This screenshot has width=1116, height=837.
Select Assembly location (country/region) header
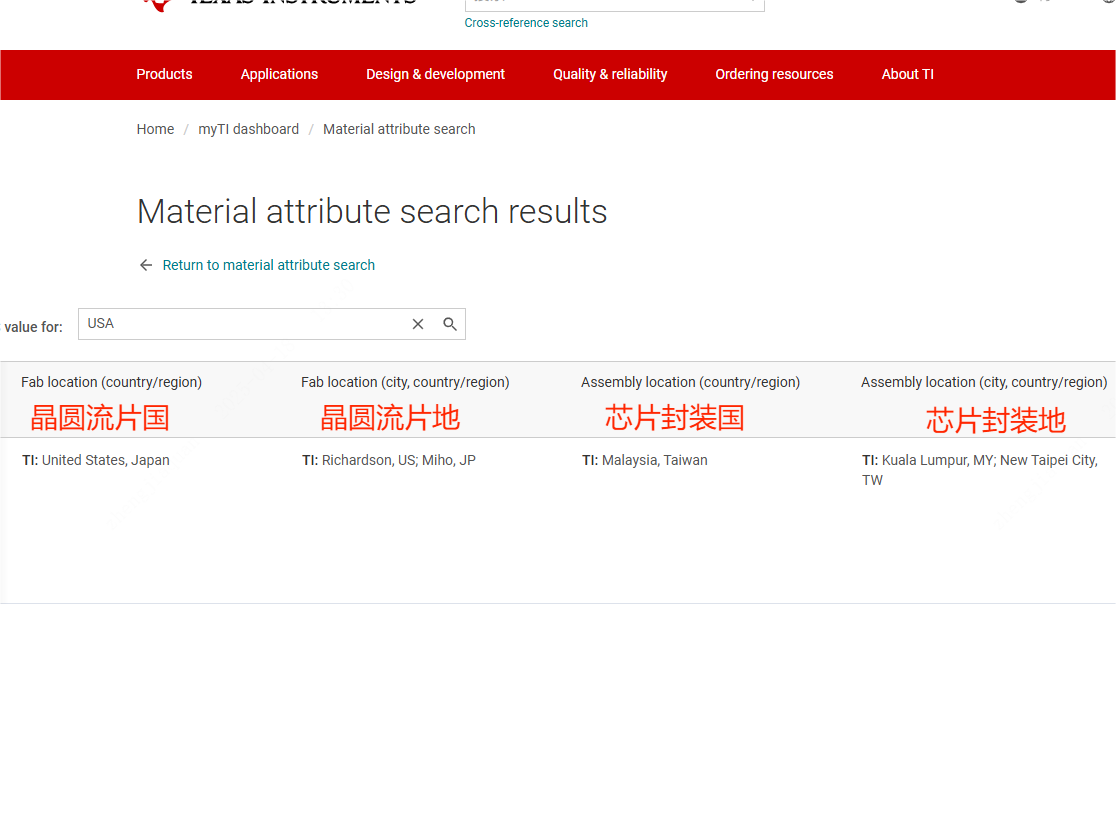(x=690, y=382)
